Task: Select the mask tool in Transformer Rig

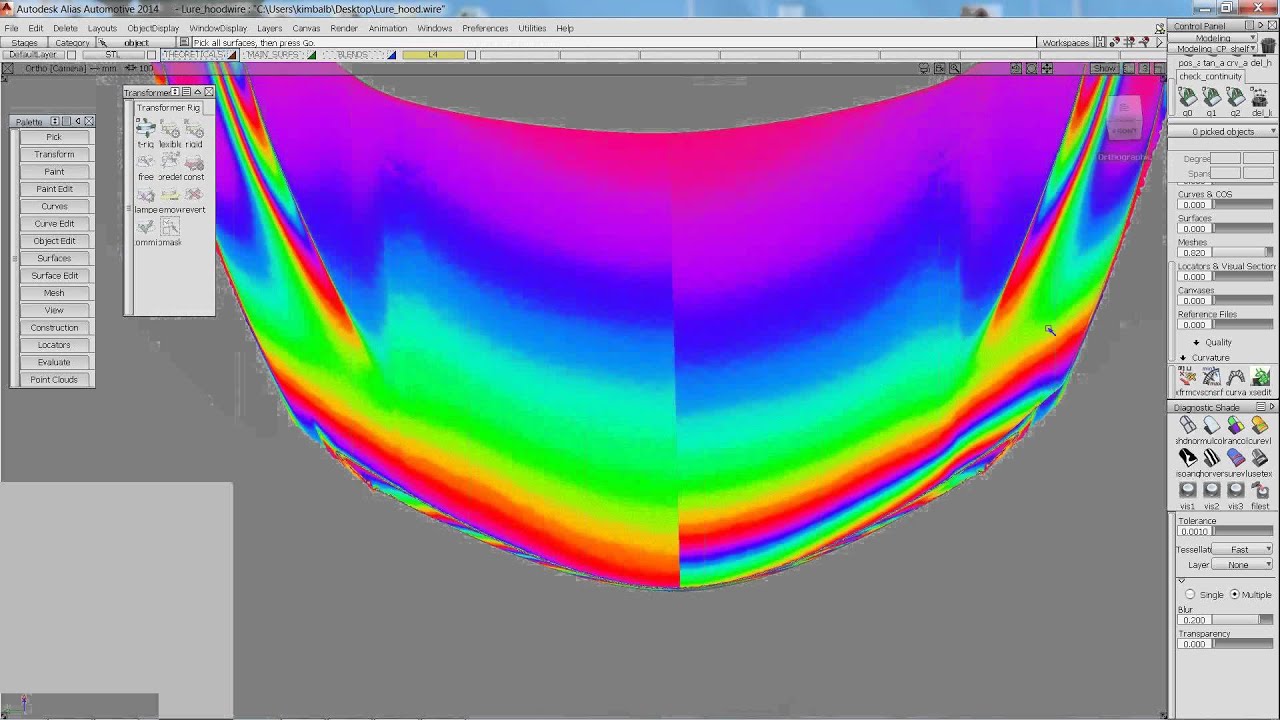Action: (170, 228)
